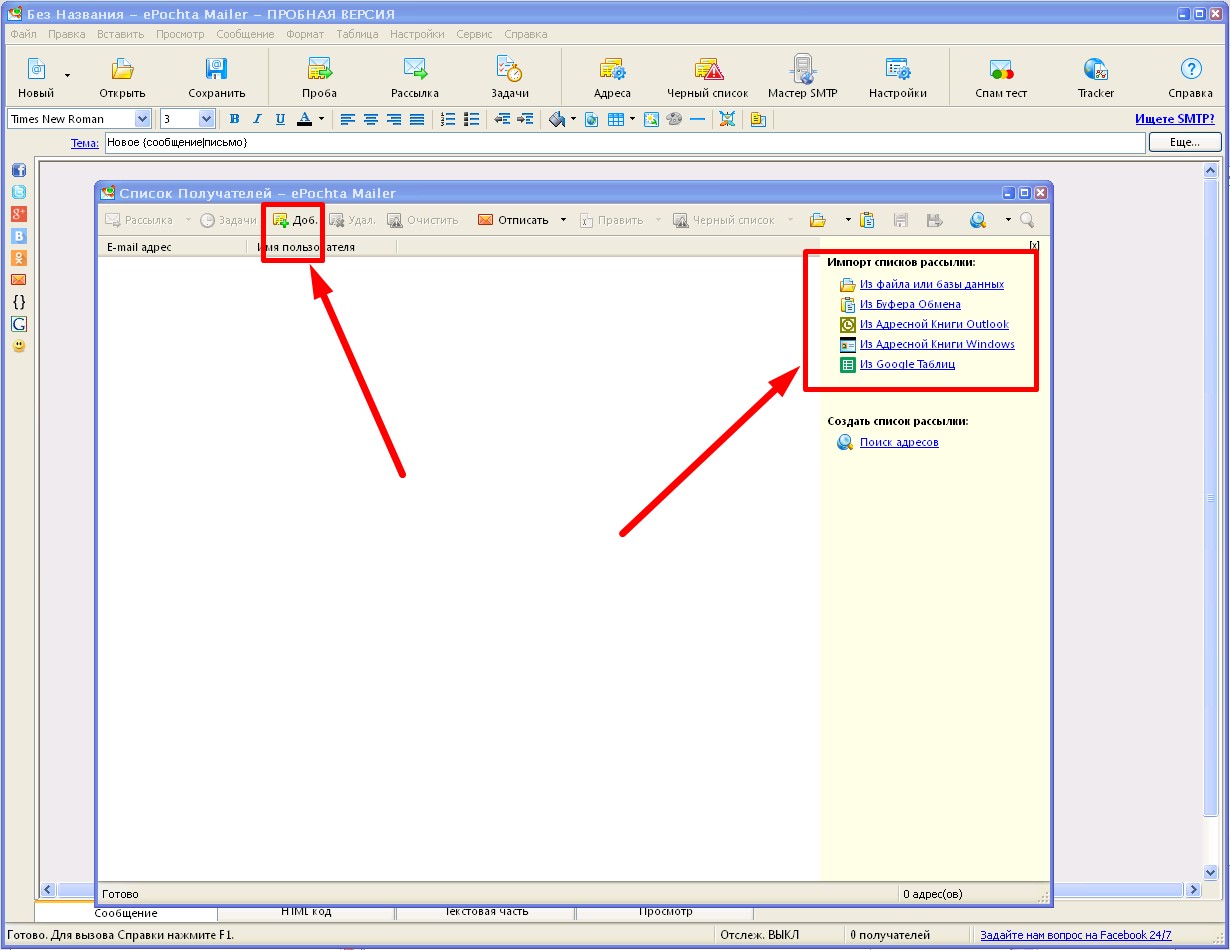This screenshot has height=950, width=1230.
Task: Open the font size dropdown
Action: click(x=207, y=119)
